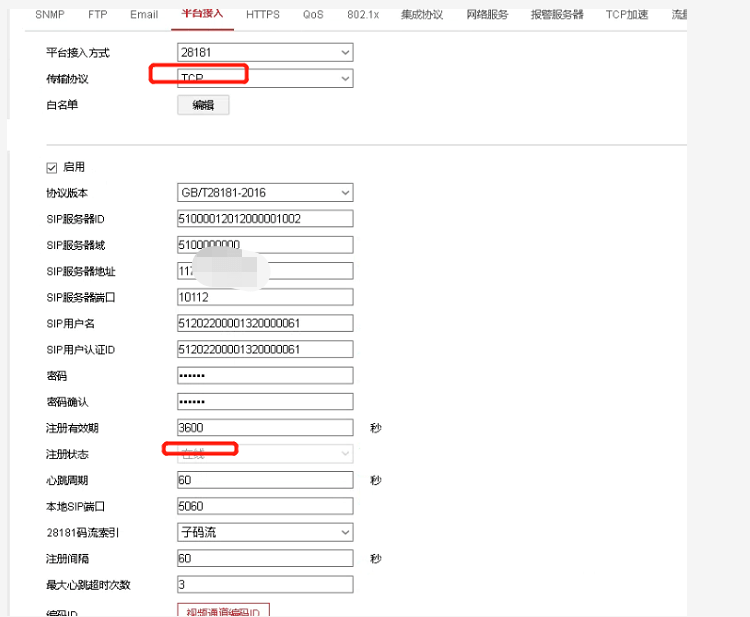Open the HTTPS tab
Screen dimensions: 750x617
click(x=263, y=15)
